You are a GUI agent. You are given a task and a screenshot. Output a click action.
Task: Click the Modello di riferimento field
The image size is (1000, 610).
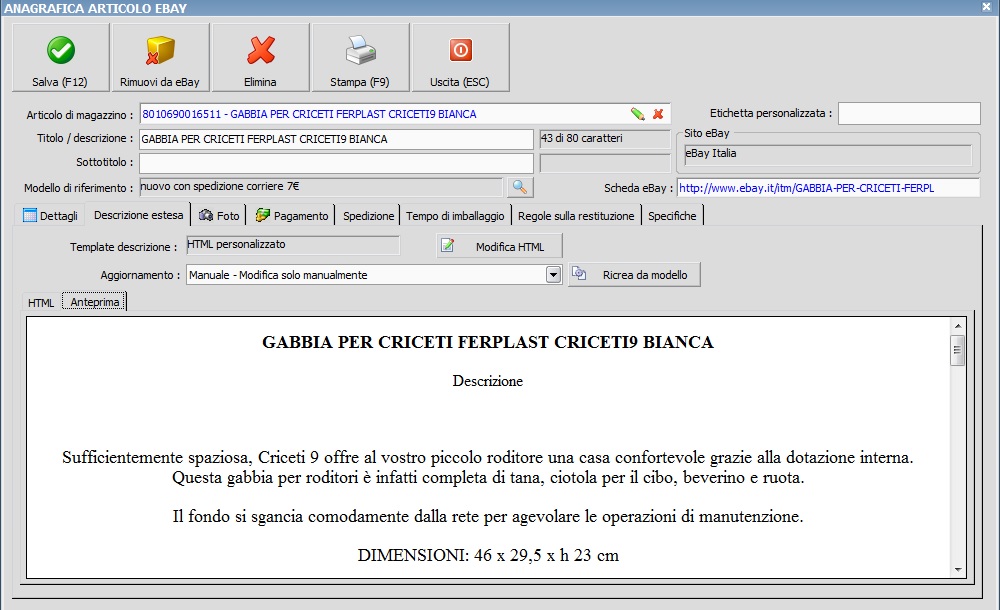[x=321, y=187]
